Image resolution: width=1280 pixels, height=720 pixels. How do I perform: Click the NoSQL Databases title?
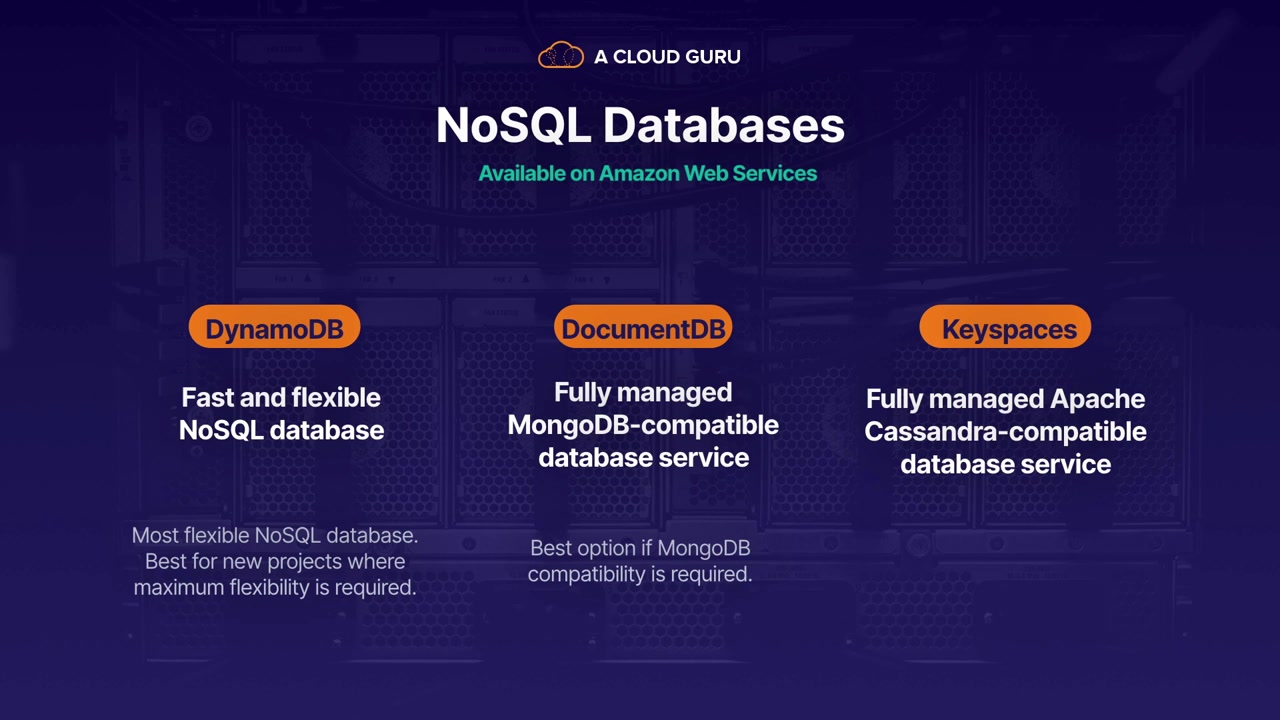point(640,126)
